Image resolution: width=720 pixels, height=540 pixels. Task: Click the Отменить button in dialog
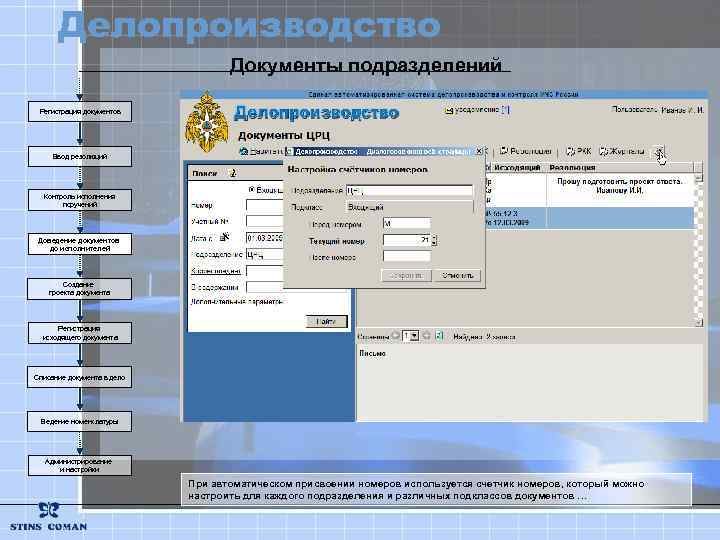tap(457, 275)
